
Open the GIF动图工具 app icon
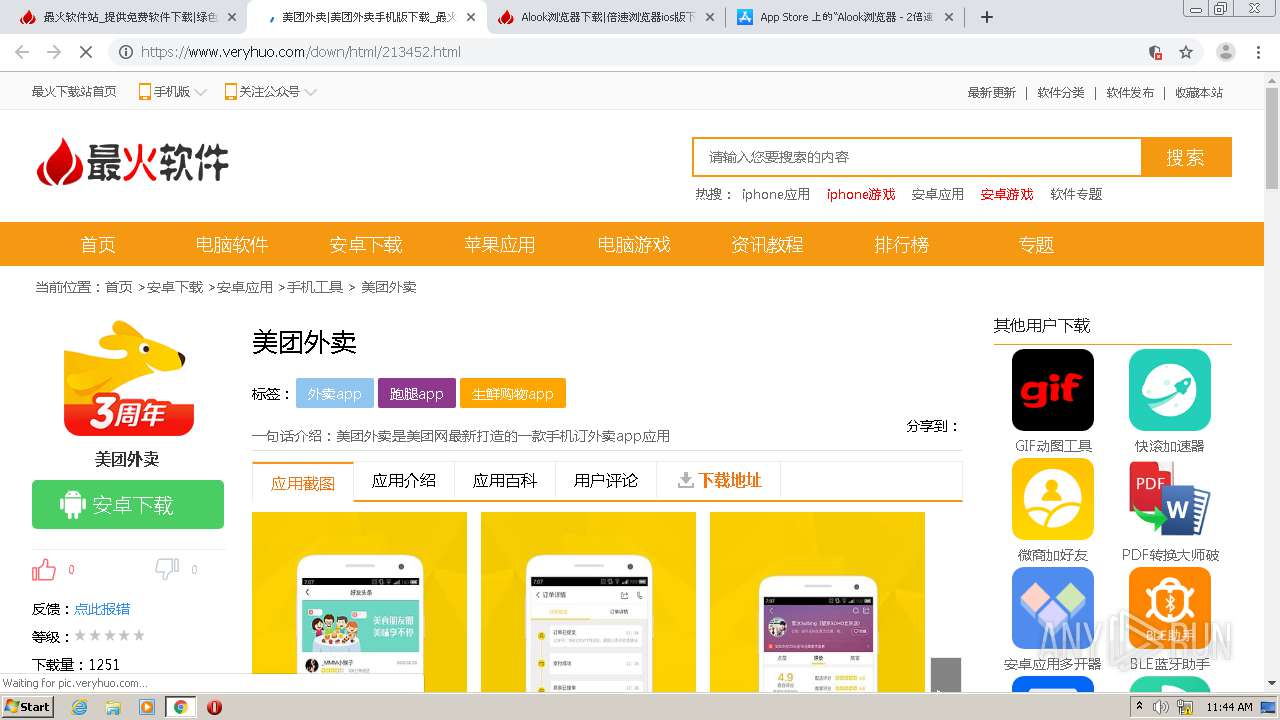(x=1053, y=390)
